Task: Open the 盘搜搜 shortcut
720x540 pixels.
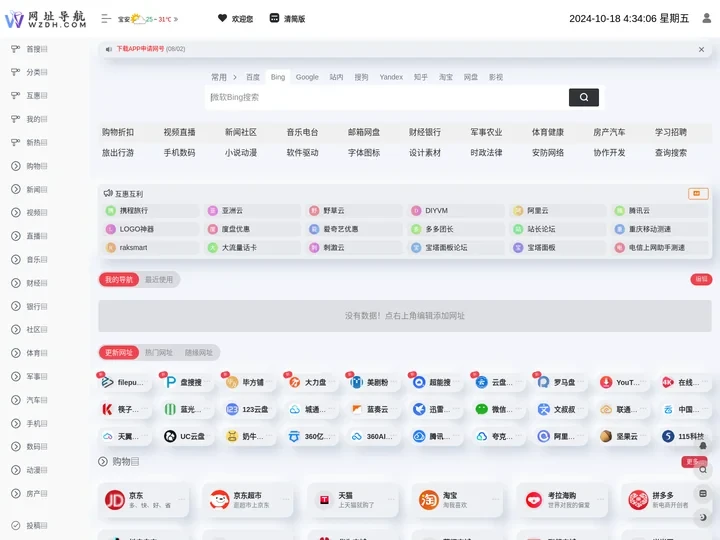Action: click(187, 382)
